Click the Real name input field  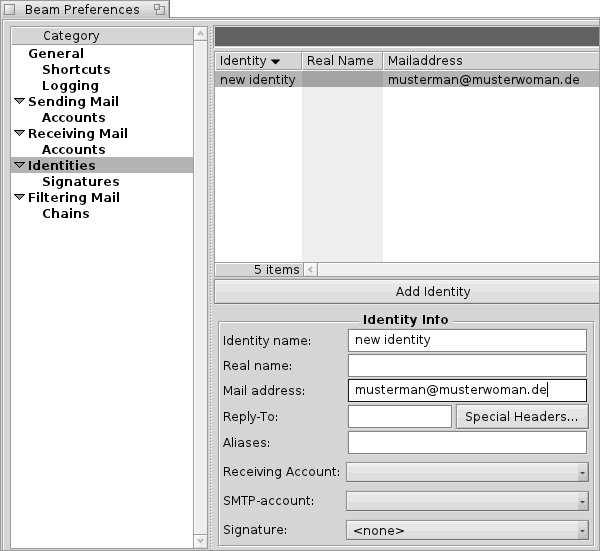[x=467, y=365]
